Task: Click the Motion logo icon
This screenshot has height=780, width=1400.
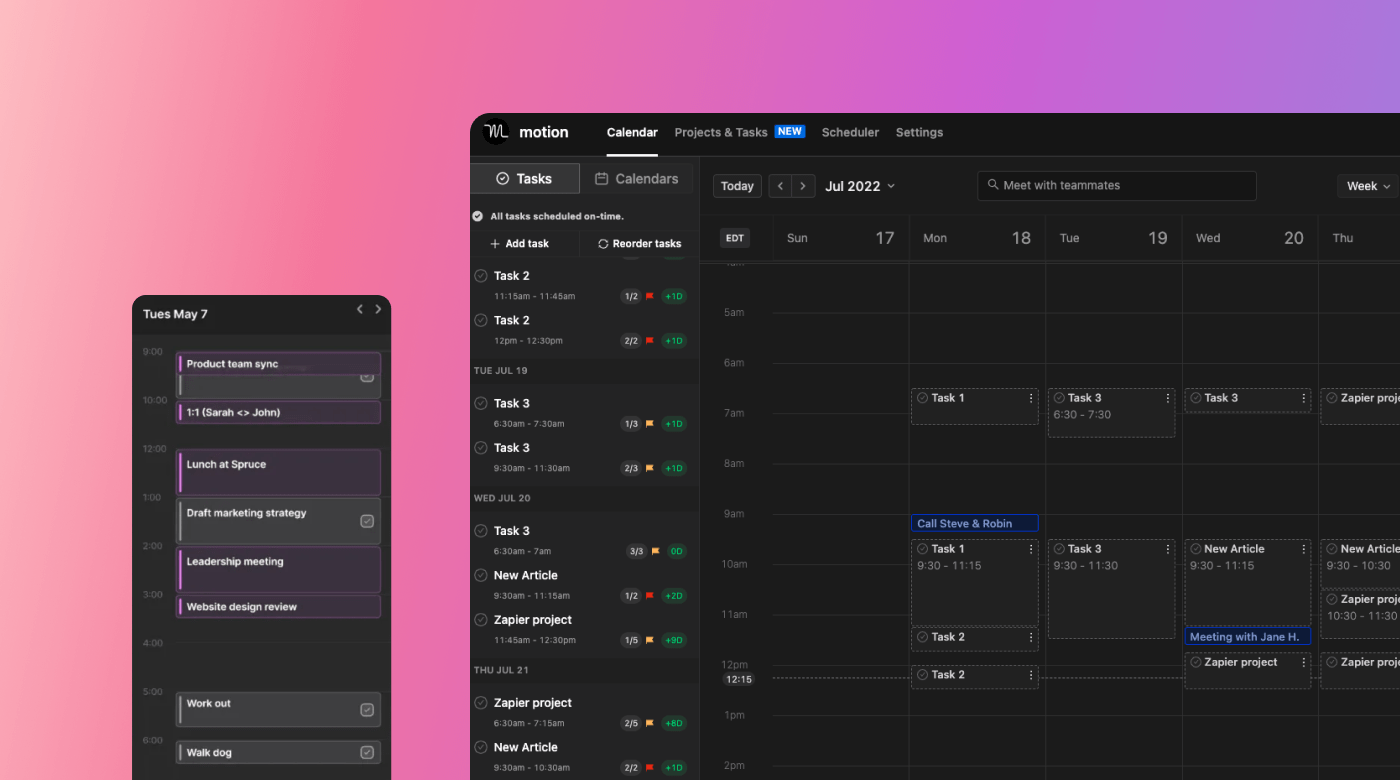Action: pos(495,132)
